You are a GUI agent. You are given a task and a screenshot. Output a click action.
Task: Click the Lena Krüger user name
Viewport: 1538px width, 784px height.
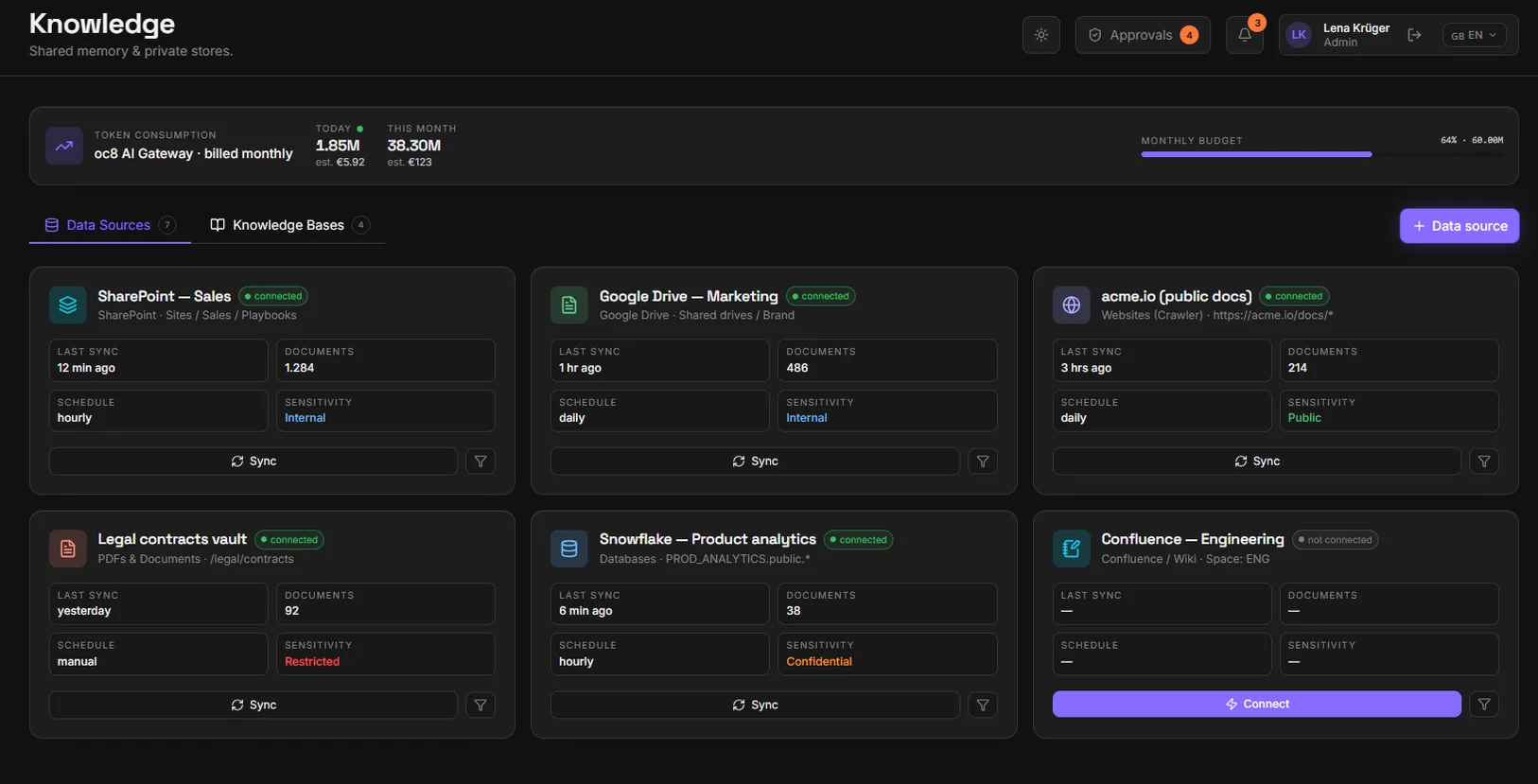[x=1356, y=28]
